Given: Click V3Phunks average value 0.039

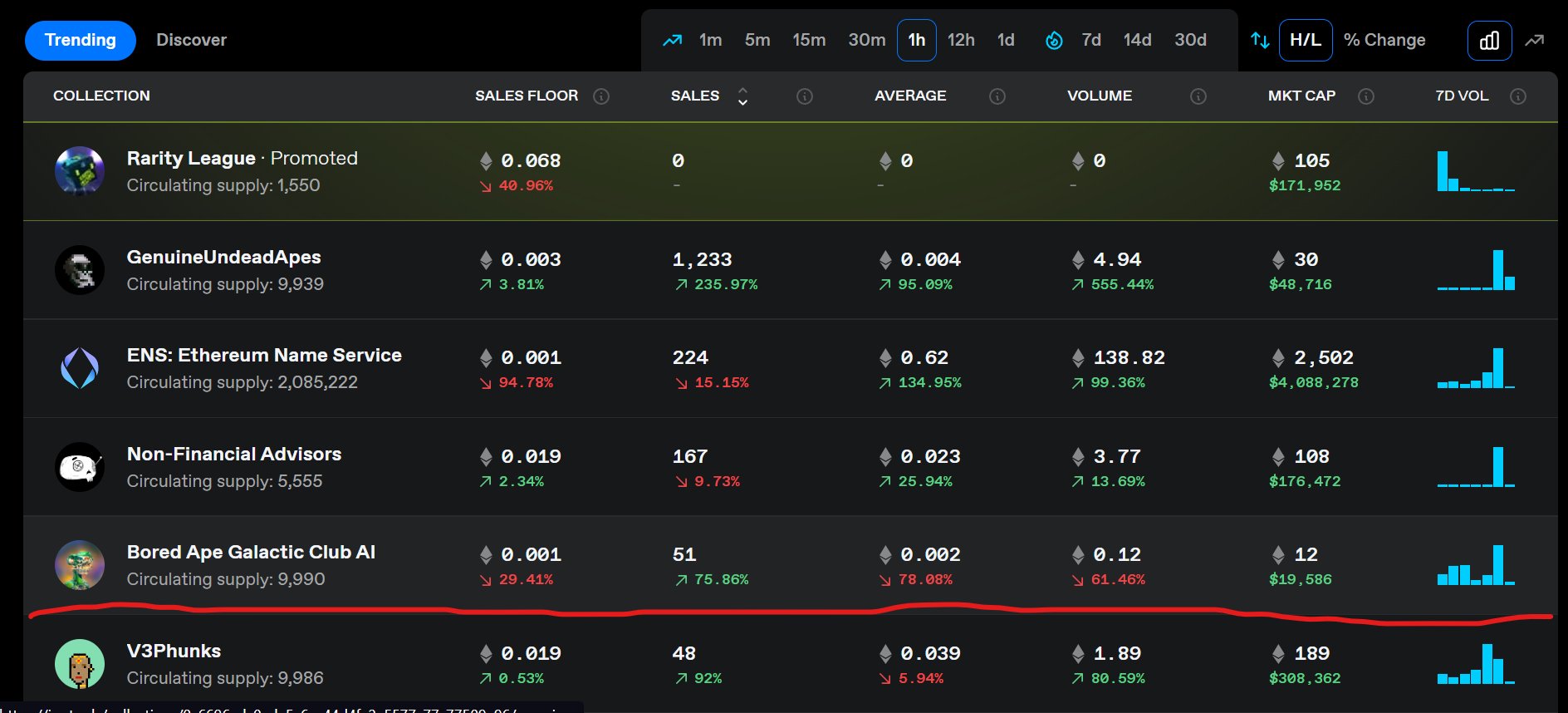Looking at the screenshot, I should pyautogui.click(x=930, y=653).
